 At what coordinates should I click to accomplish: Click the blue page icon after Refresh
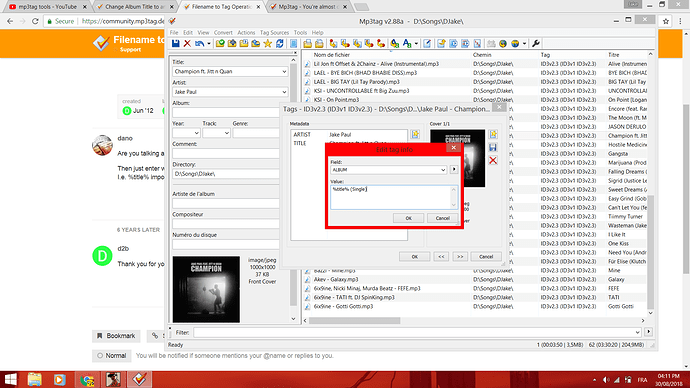294,44
